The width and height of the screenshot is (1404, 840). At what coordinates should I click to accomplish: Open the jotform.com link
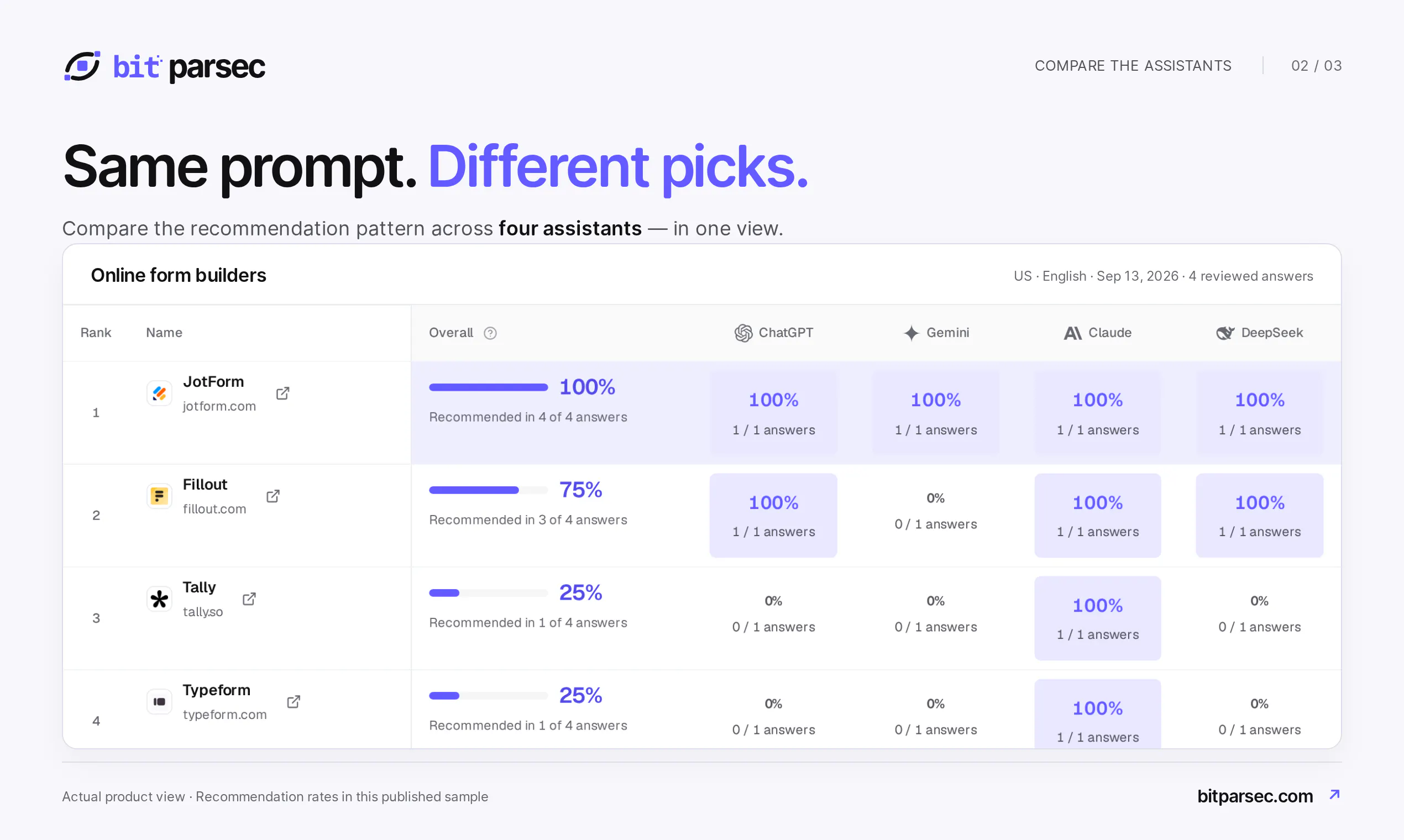click(219, 406)
